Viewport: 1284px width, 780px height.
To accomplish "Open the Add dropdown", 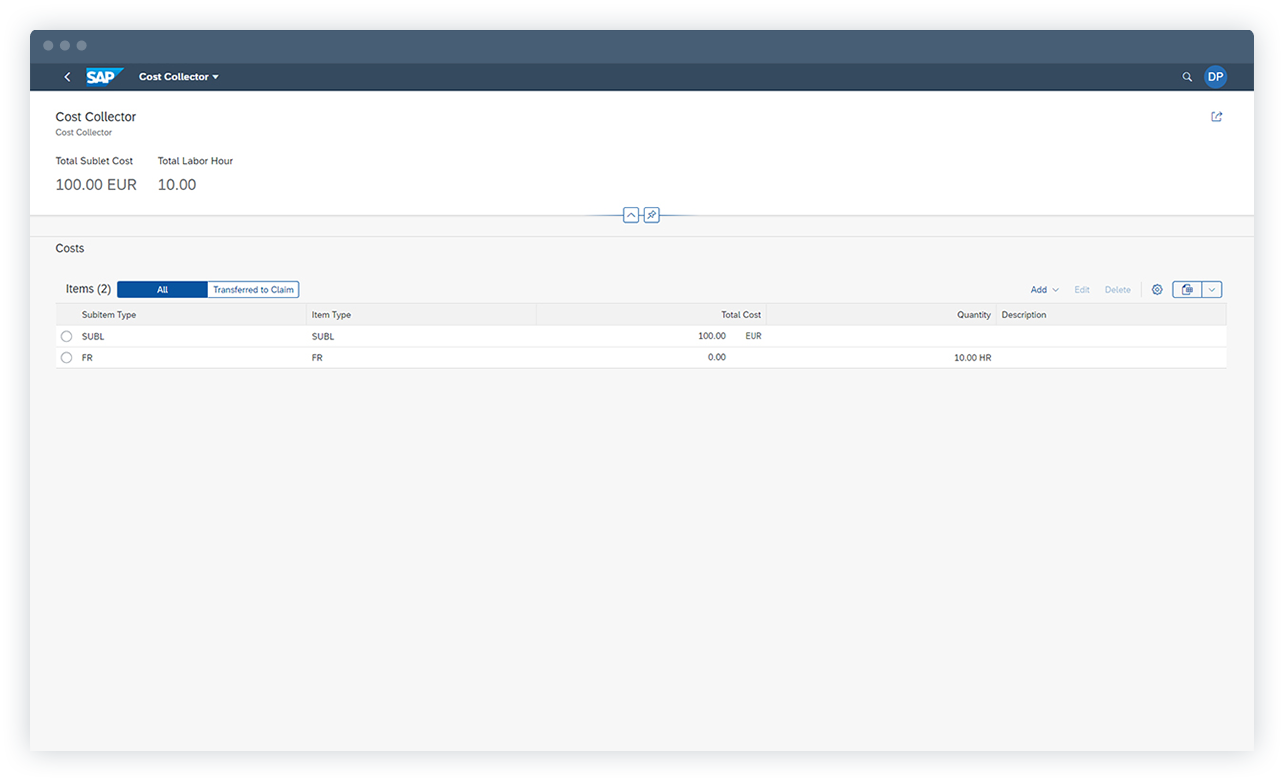I will point(1043,289).
